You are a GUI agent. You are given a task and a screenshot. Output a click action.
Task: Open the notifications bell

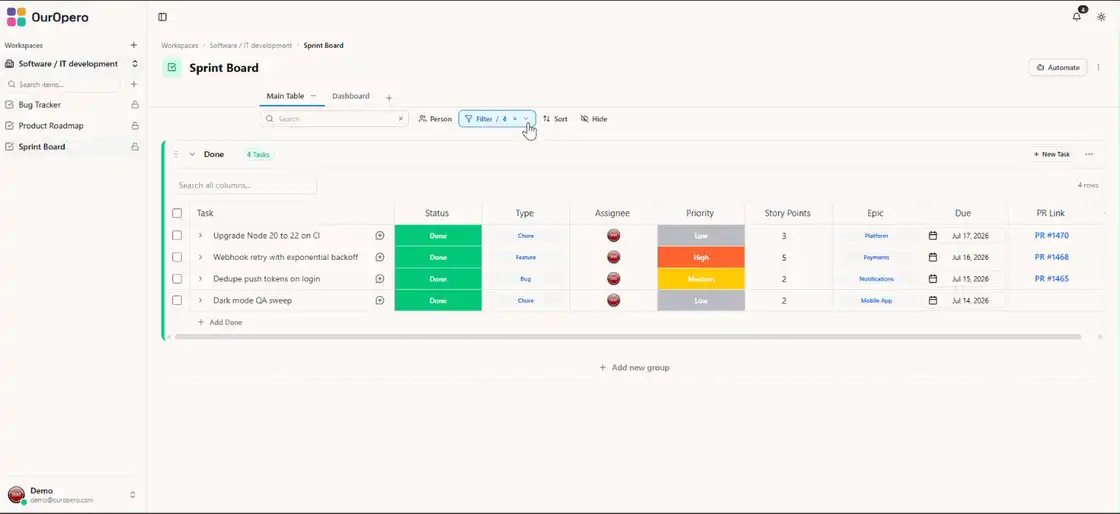(1076, 17)
